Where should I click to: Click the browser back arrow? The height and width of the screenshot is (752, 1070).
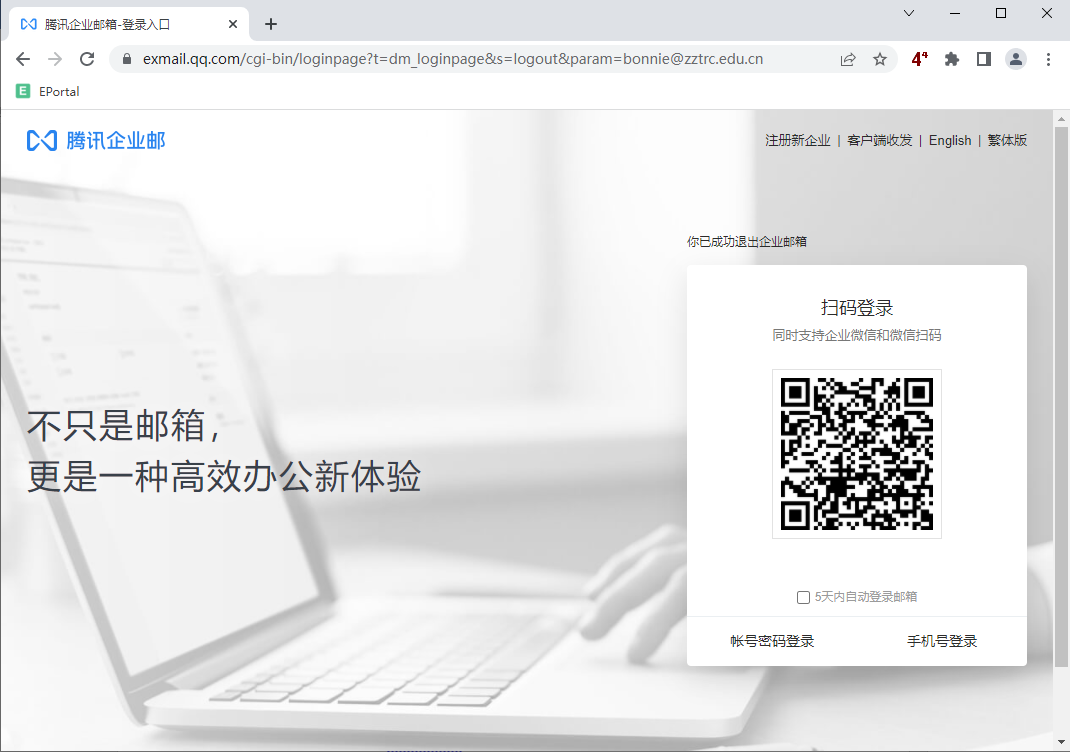click(x=23, y=59)
